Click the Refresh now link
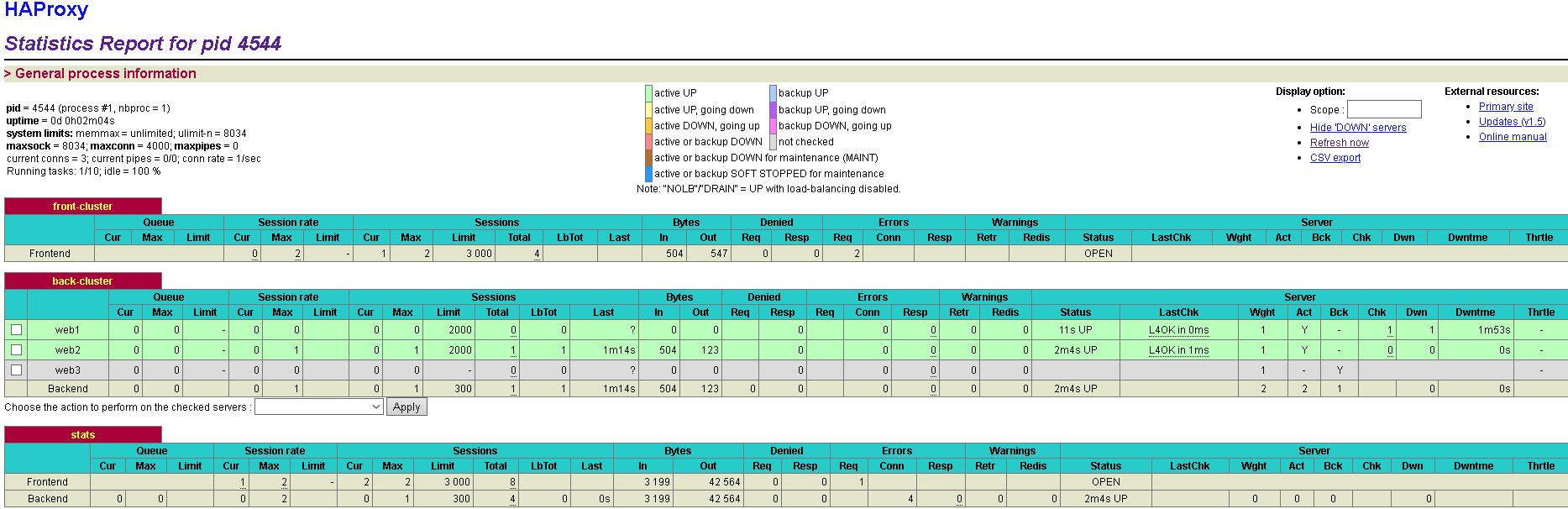Image resolution: width=1568 pixels, height=509 pixels. click(1340, 143)
